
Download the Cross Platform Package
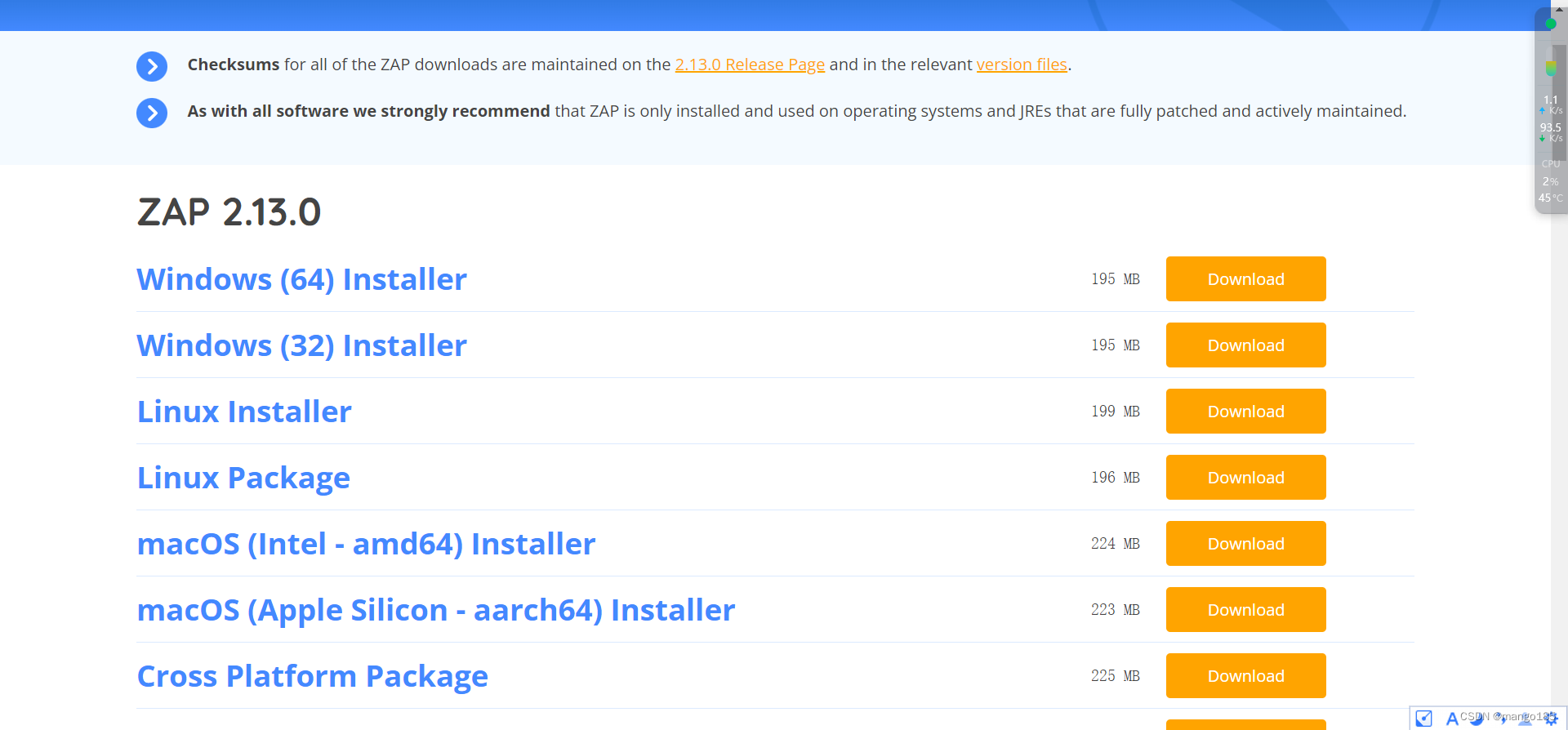coord(1245,676)
